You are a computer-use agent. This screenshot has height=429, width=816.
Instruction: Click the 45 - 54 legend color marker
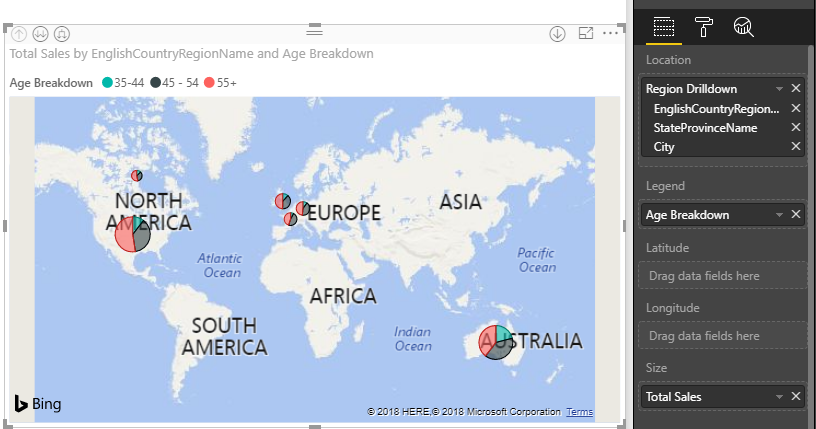pos(156,82)
